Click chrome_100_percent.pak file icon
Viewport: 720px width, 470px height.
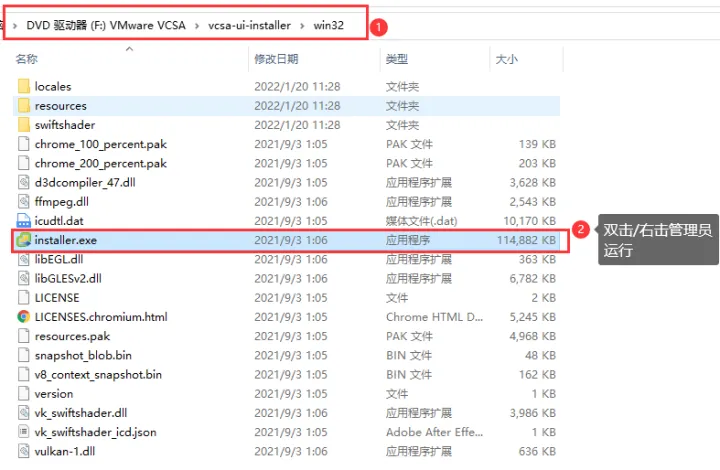(23, 144)
